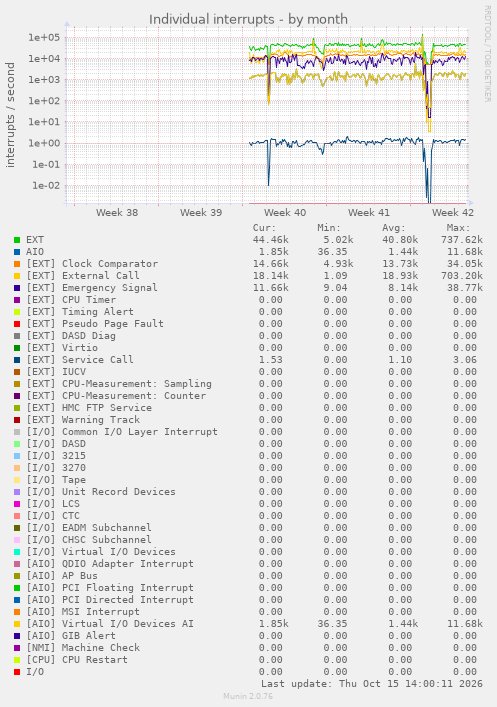Click the 'Week 40' x-axis label
The image size is (497, 707).
[x=285, y=212]
